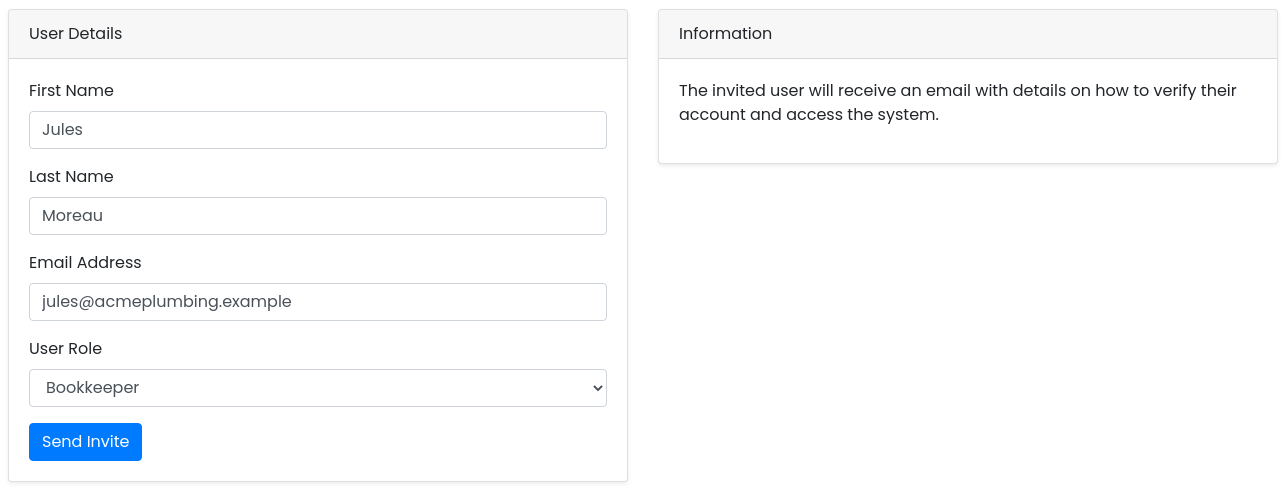Click the Email Address label
Image resolution: width=1286 pixels, height=489 pixels.
(85, 263)
